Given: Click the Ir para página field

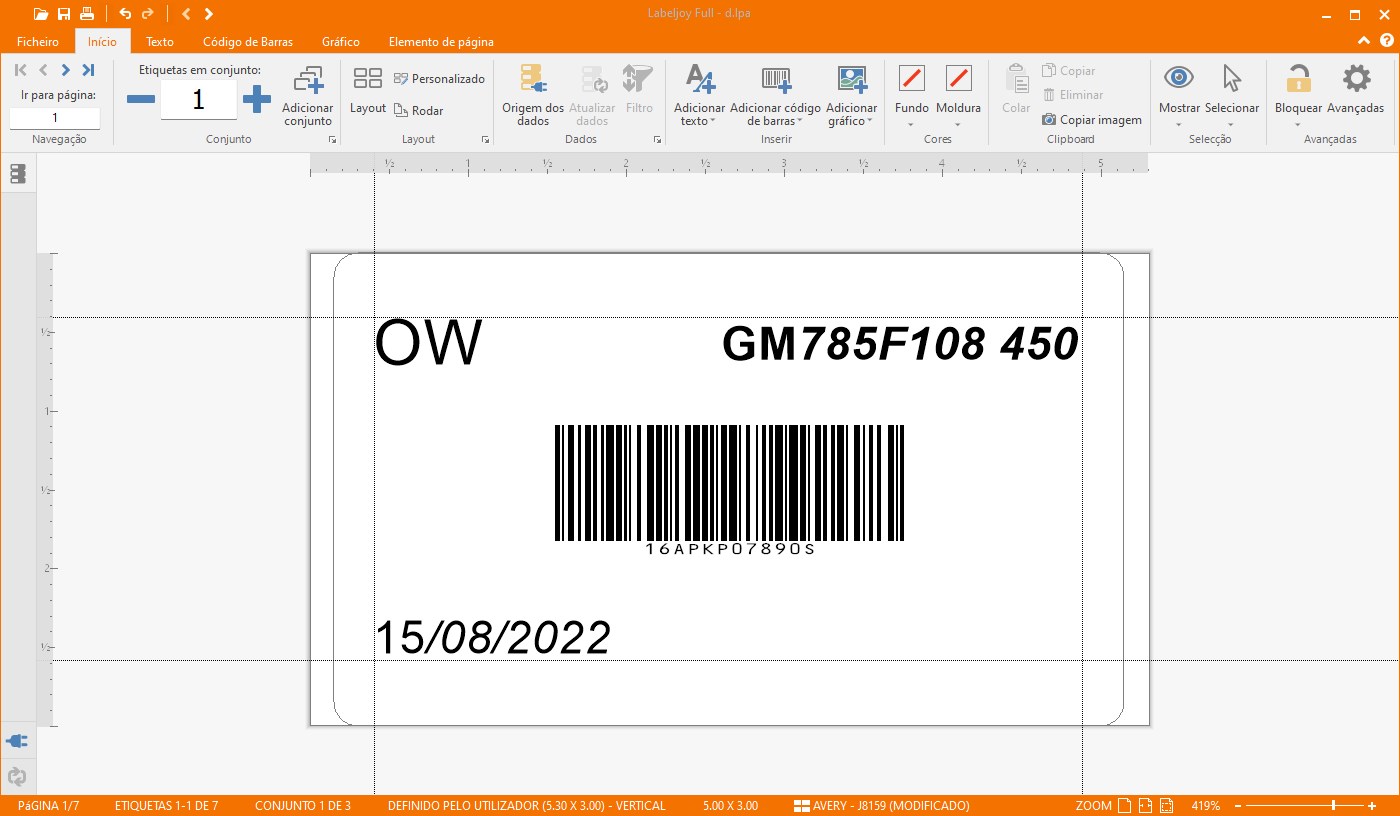Looking at the screenshot, I should [55, 118].
